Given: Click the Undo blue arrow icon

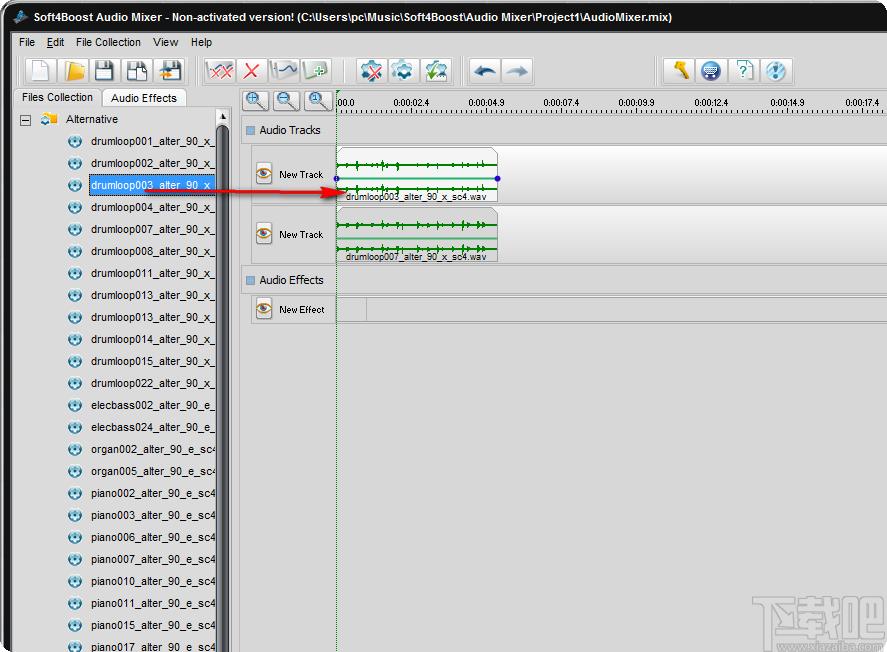Looking at the screenshot, I should [484, 71].
